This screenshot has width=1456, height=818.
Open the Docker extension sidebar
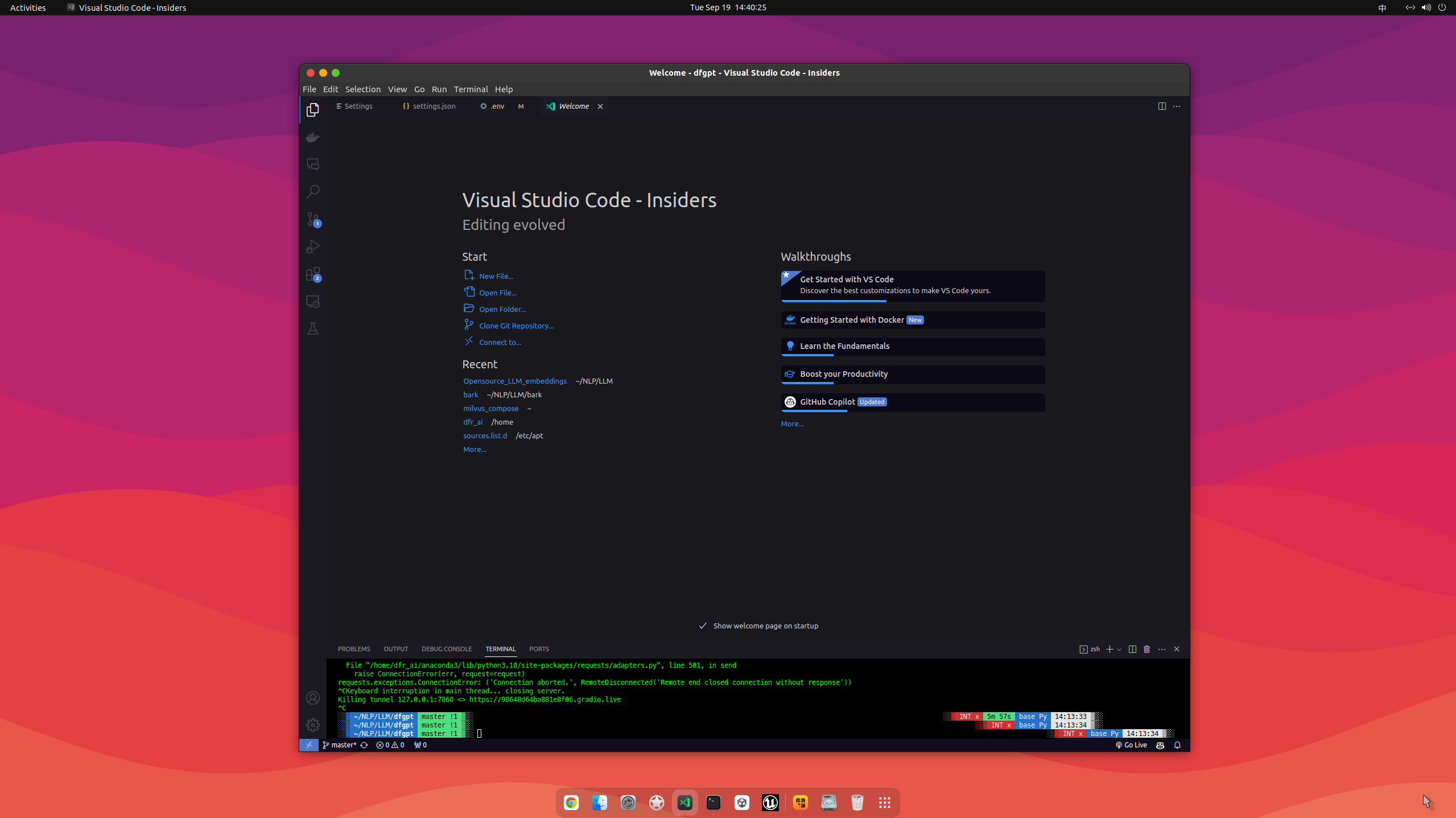(x=313, y=137)
